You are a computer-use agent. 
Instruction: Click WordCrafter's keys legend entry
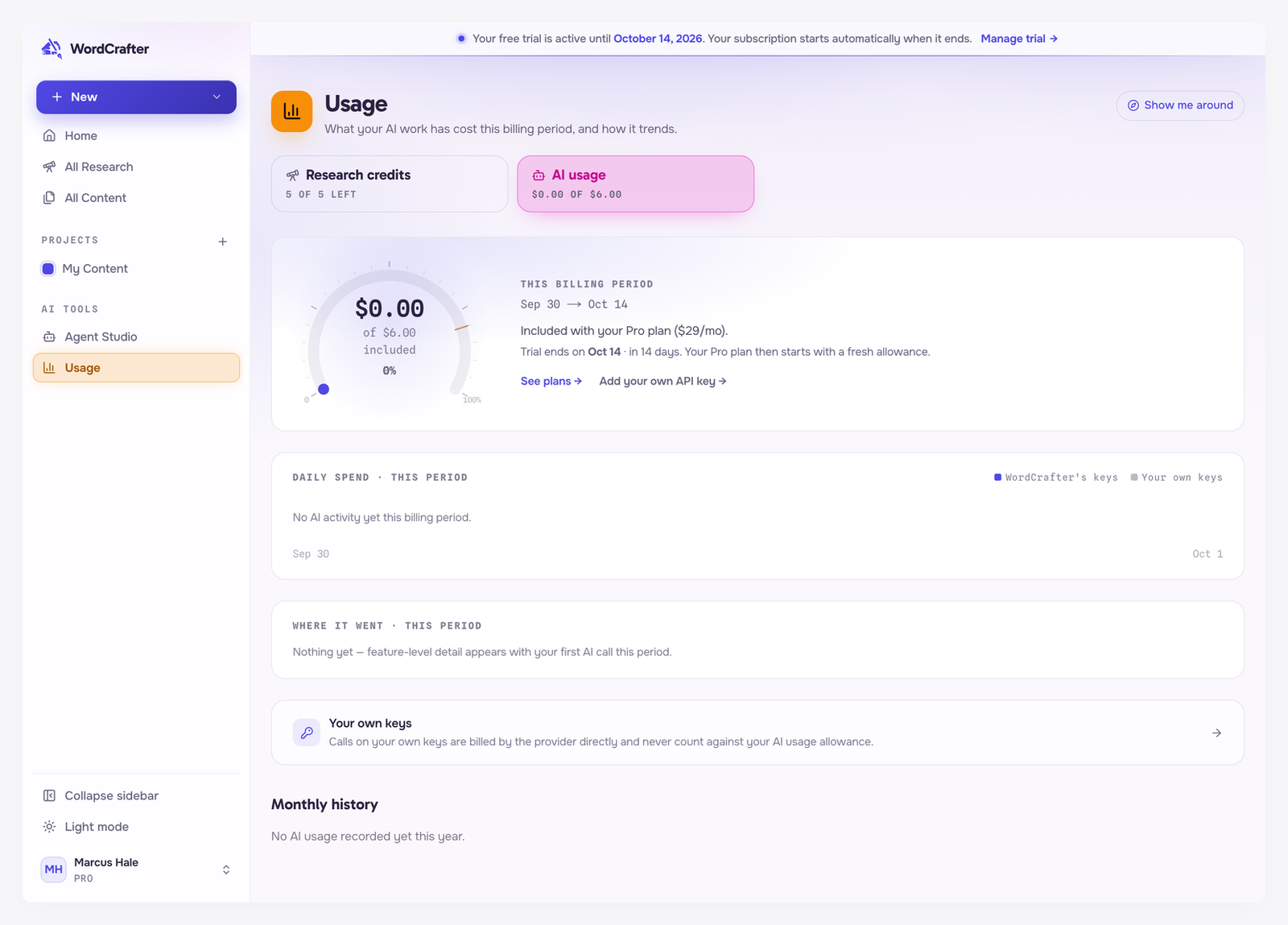click(1056, 477)
